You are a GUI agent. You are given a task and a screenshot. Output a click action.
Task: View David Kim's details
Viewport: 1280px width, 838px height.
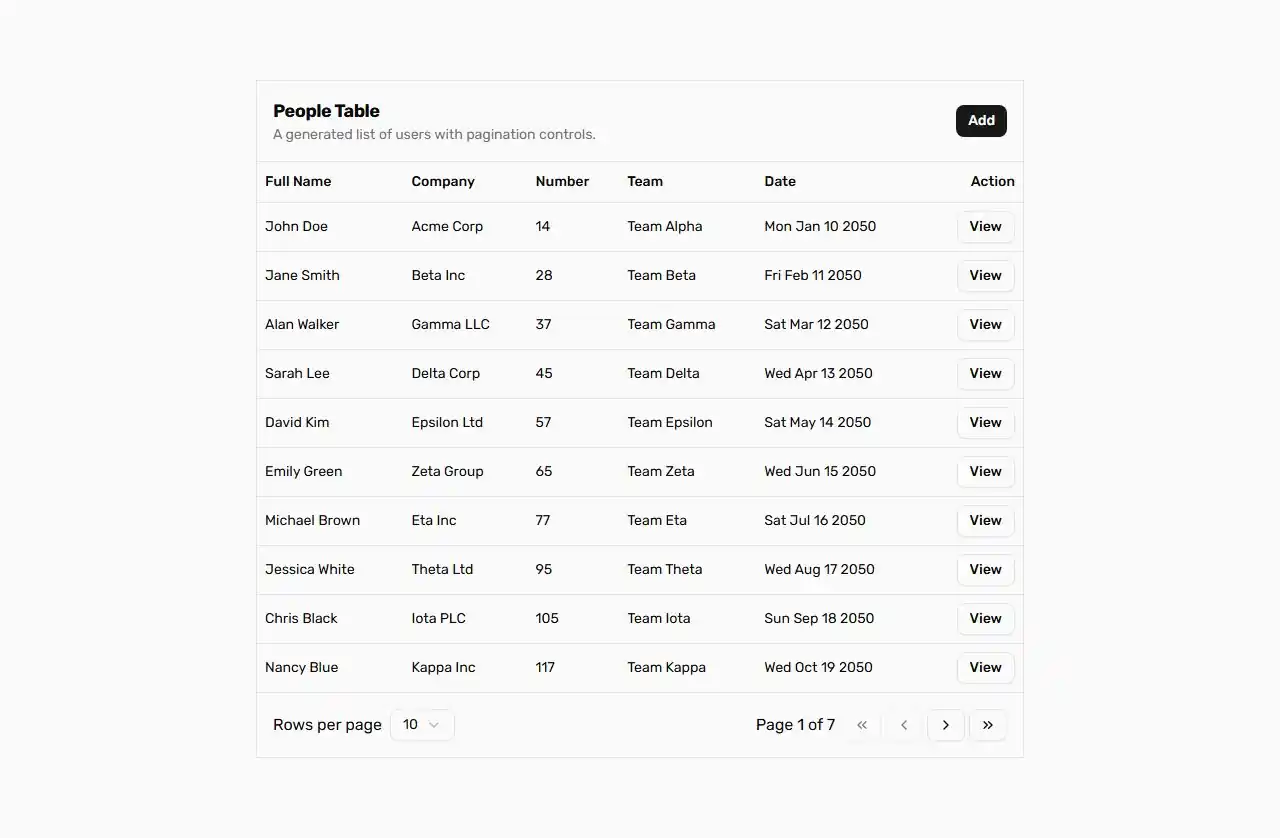point(985,423)
